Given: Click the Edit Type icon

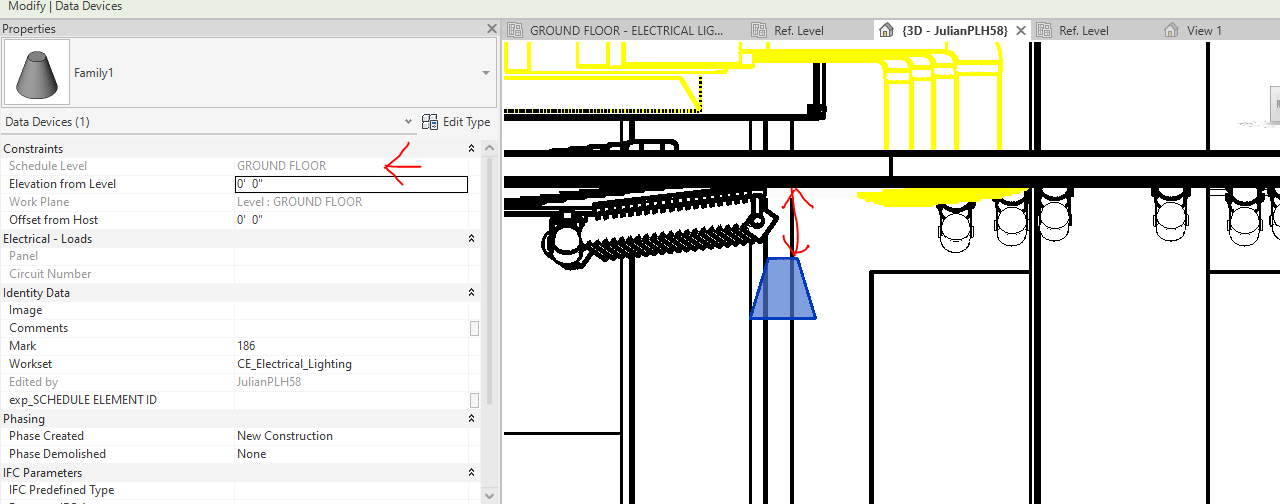Looking at the screenshot, I should [x=430, y=122].
